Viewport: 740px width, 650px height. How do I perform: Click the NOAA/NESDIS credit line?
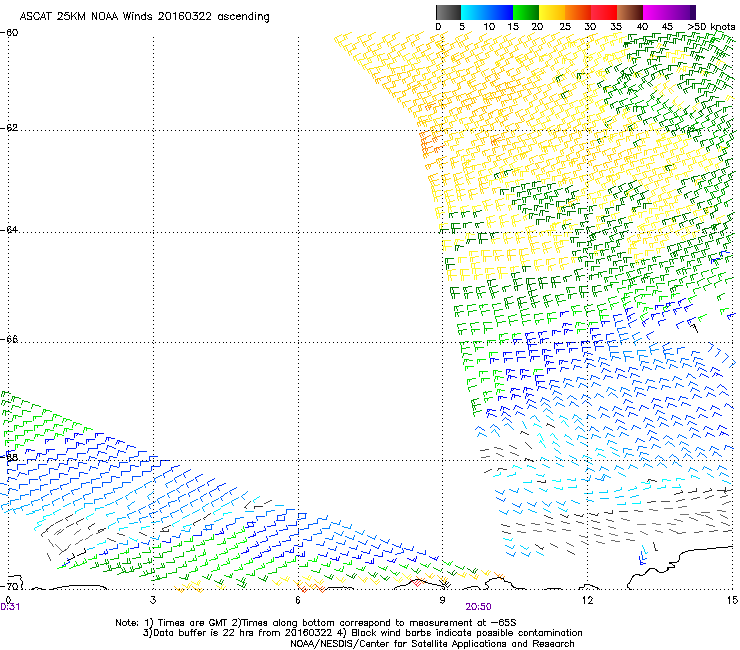(432, 644)
